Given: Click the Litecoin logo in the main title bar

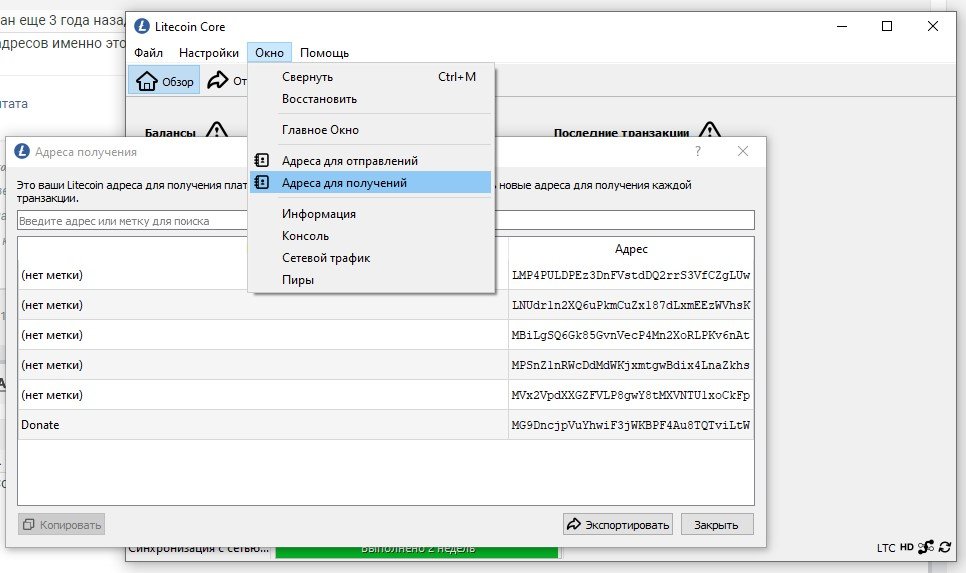Looking at the screenshot, I should (x=142, y=26).
